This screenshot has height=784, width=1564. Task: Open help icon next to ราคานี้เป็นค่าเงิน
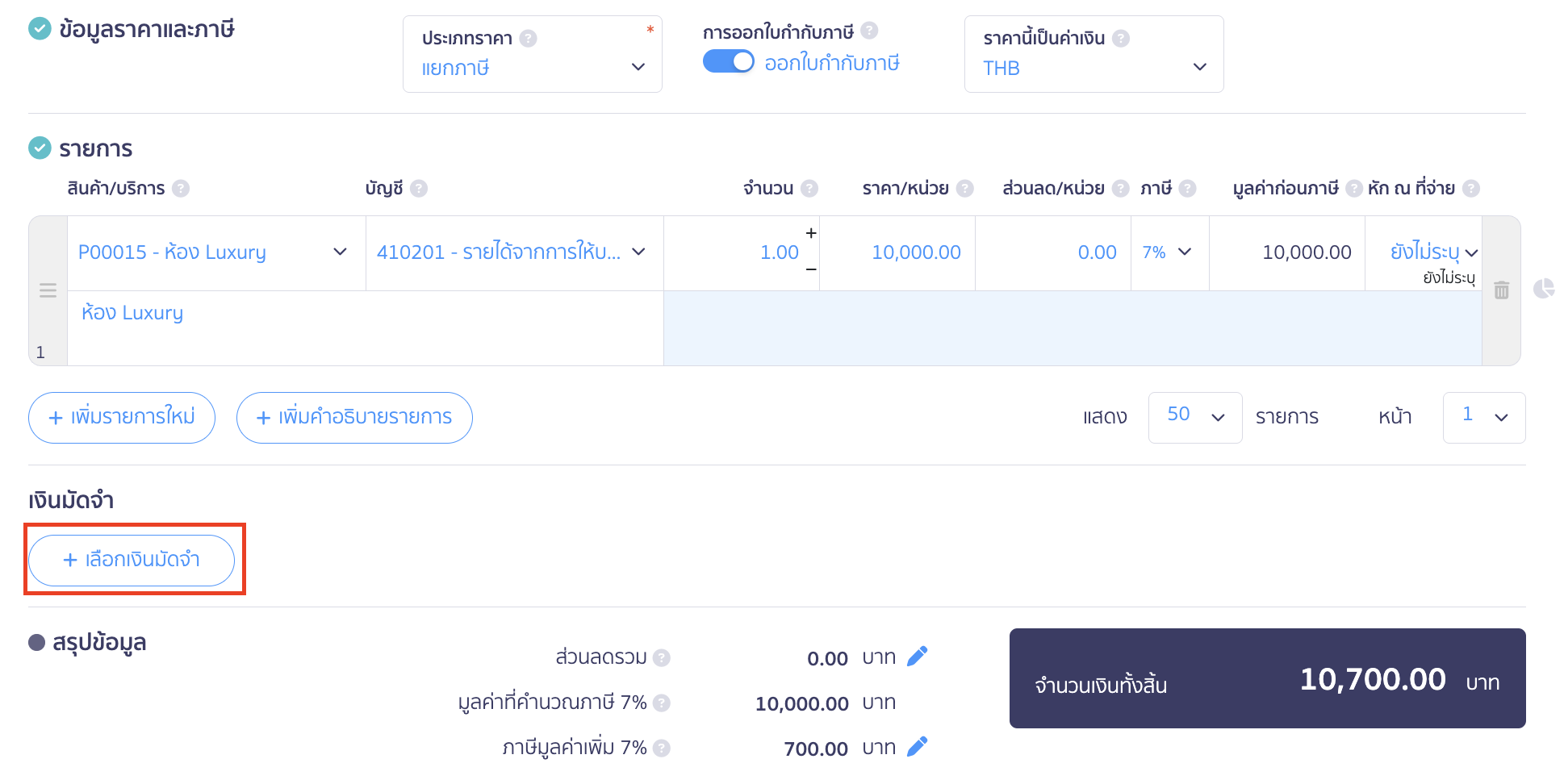[1123, 38]
